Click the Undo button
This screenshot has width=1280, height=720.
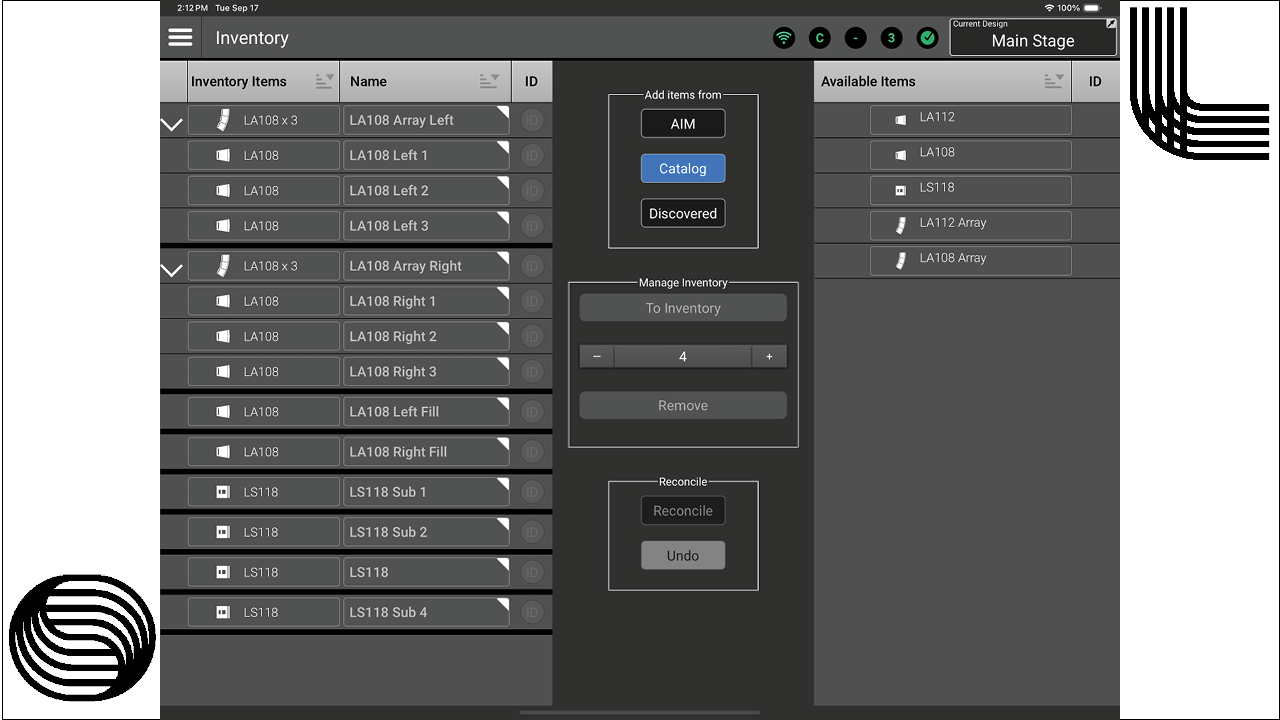tap(683, 555)
